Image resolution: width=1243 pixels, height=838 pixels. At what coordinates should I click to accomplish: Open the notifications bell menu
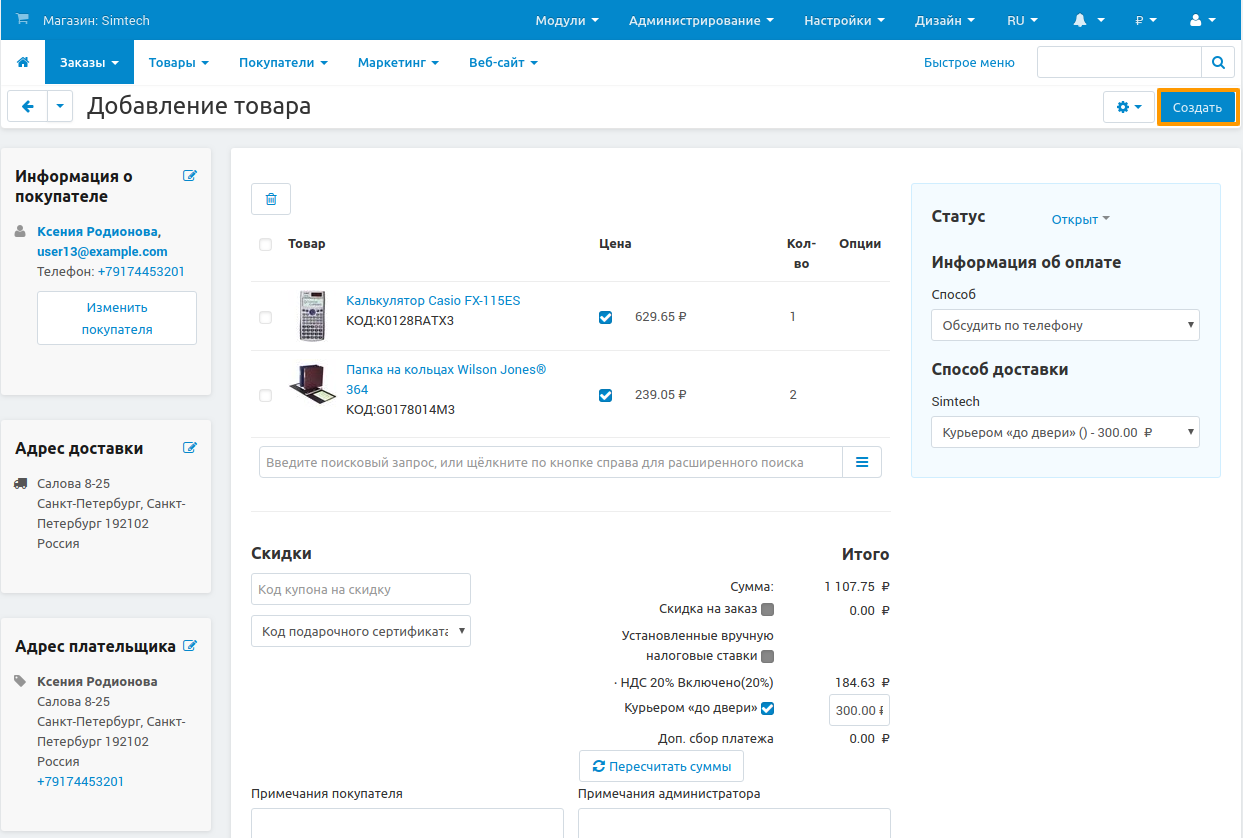click(1088, 20)
